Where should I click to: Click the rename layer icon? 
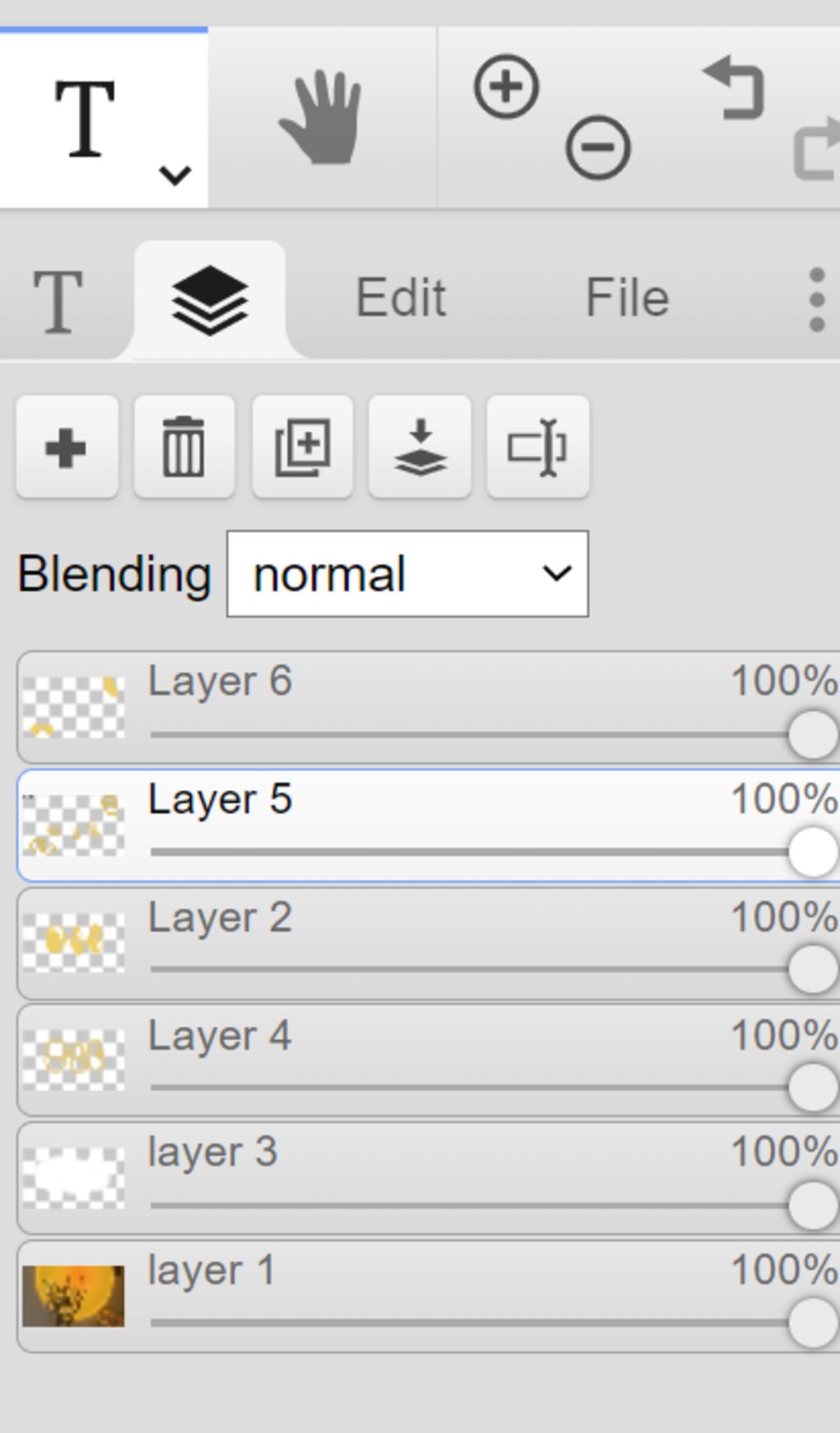(x=537, y=447)
